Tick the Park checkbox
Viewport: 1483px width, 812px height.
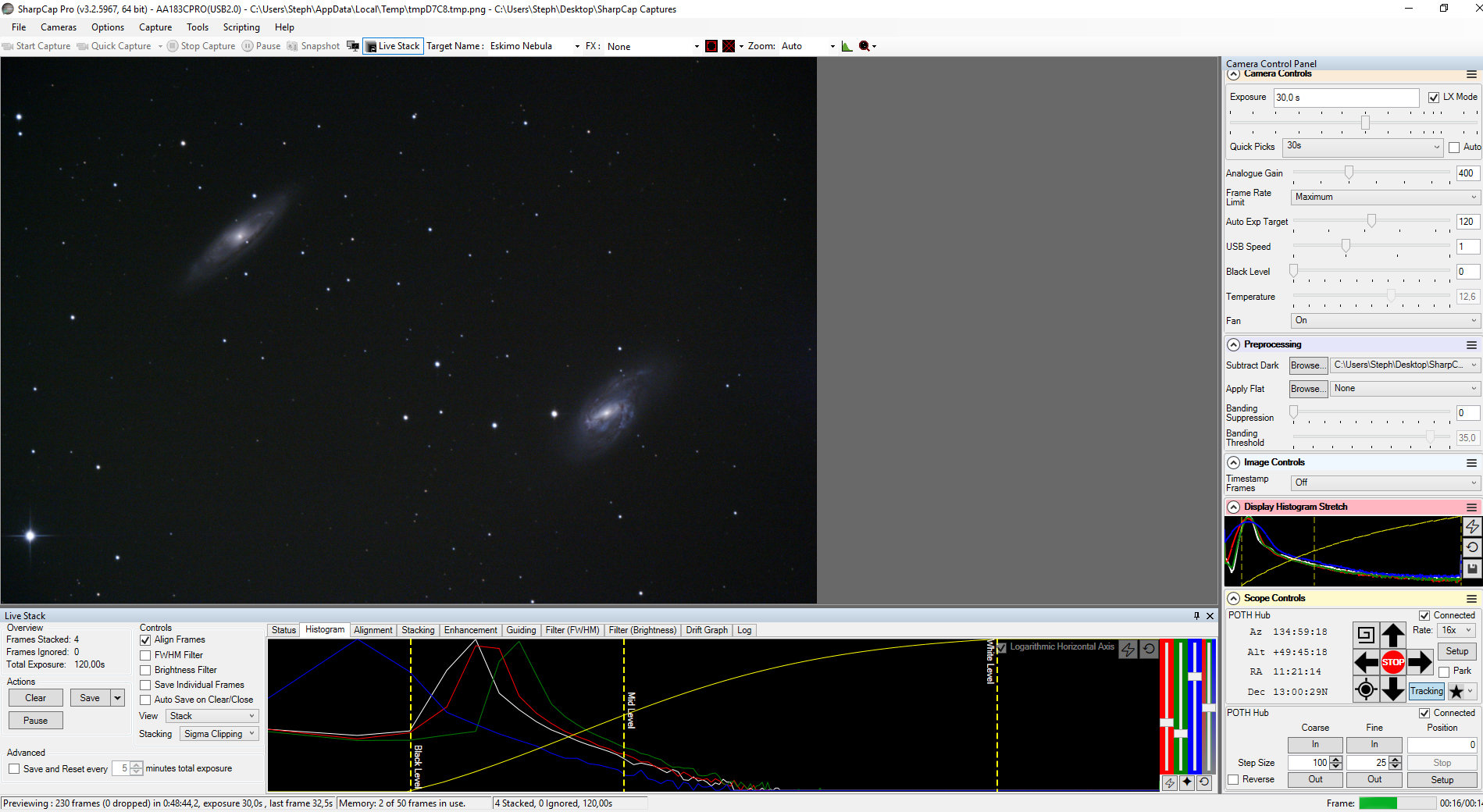click(1444, 671)
